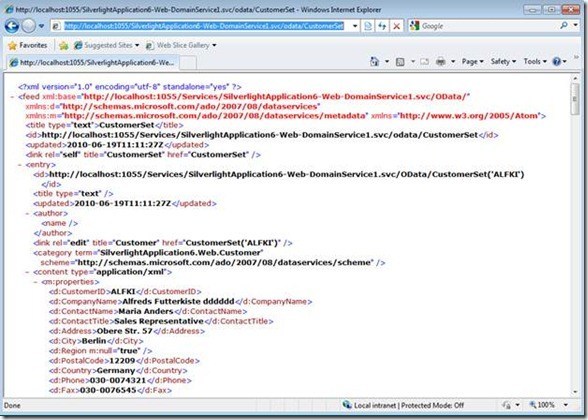The width and height of the screenshot is (588, 420).
Task: Click the toolbar overflow chevron
Action: tap(576, 57)
